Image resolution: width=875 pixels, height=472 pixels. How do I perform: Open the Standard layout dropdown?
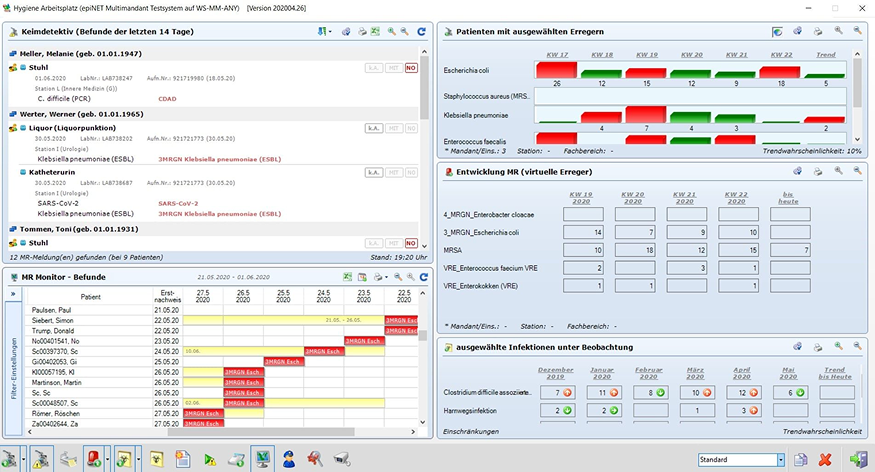click(781, 459)
